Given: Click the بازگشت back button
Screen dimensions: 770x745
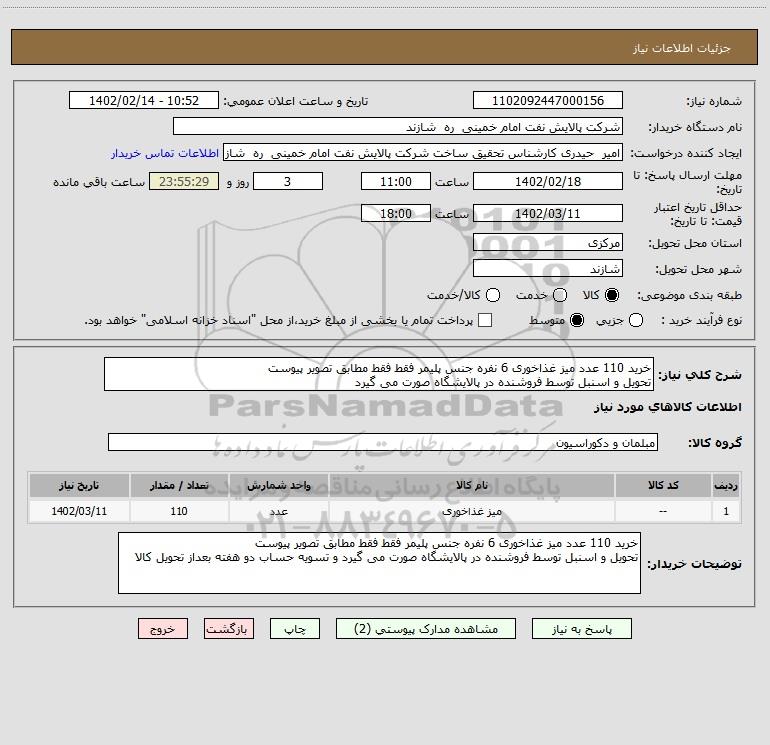Looking at the screenshot, I should (x=229, y=629).
